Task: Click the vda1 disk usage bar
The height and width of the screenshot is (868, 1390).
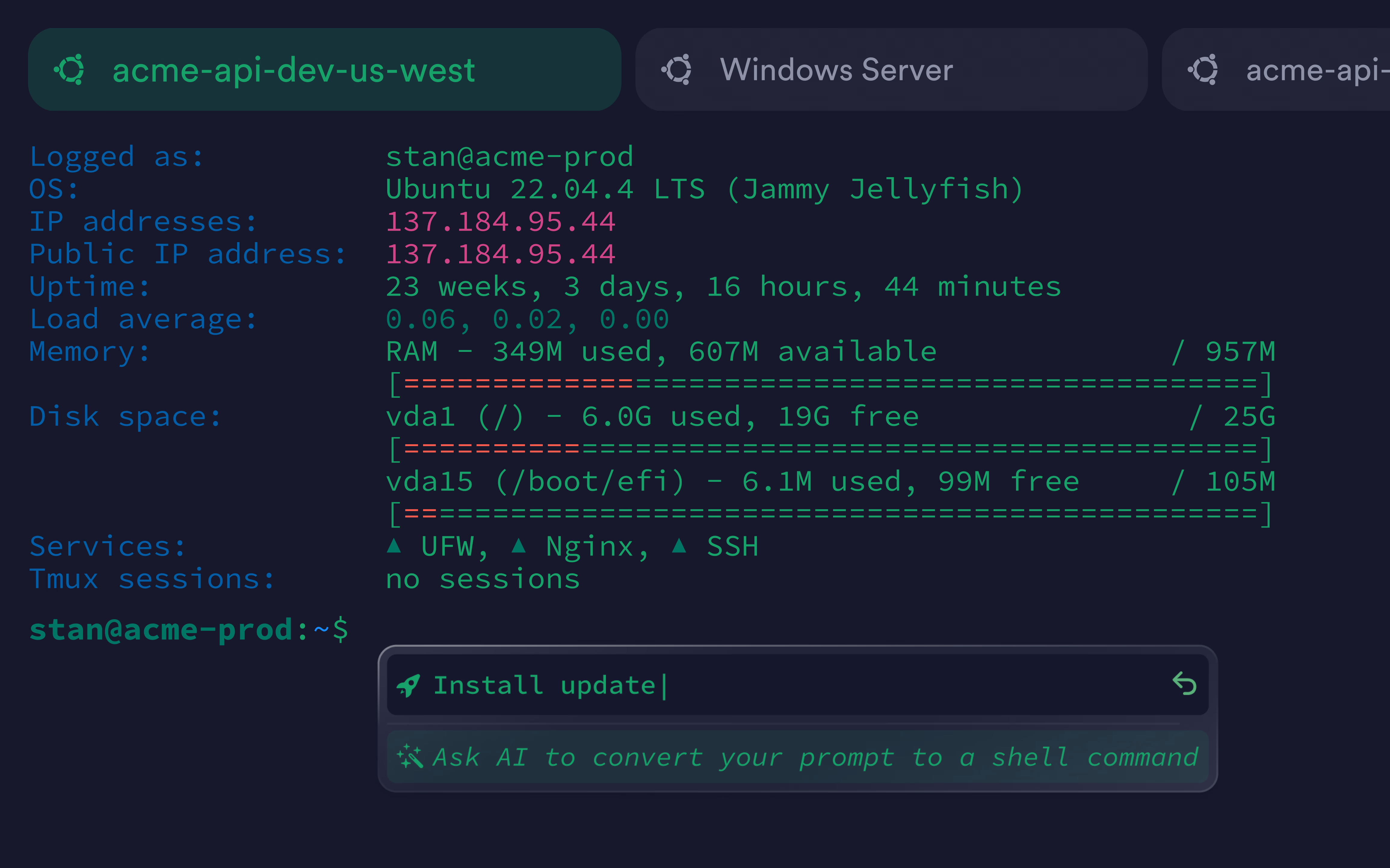Action: (x=830, y=450)
